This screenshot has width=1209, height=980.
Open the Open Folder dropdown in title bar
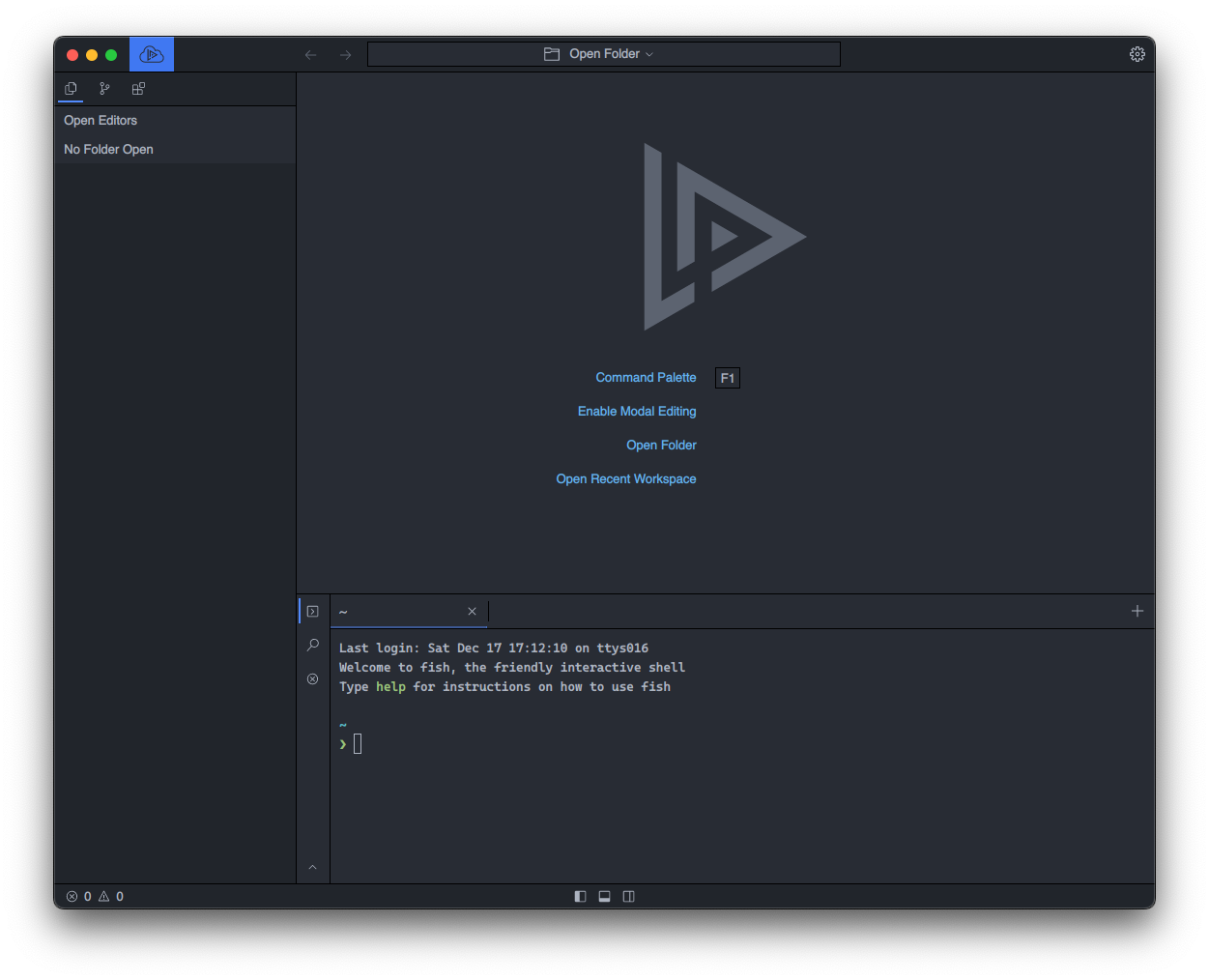pos(603,54)
